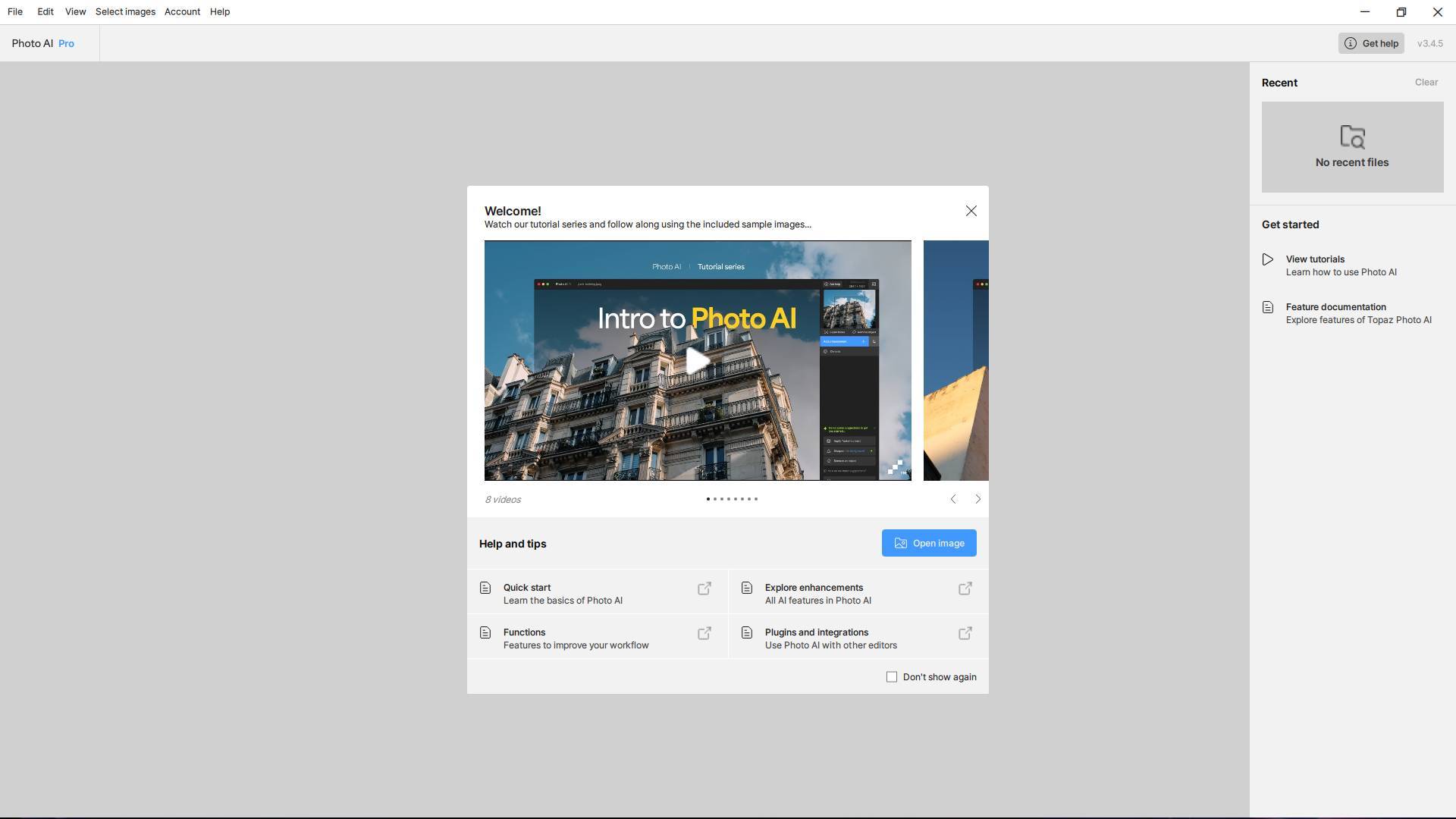Open Quick start help article

[597, 593]
